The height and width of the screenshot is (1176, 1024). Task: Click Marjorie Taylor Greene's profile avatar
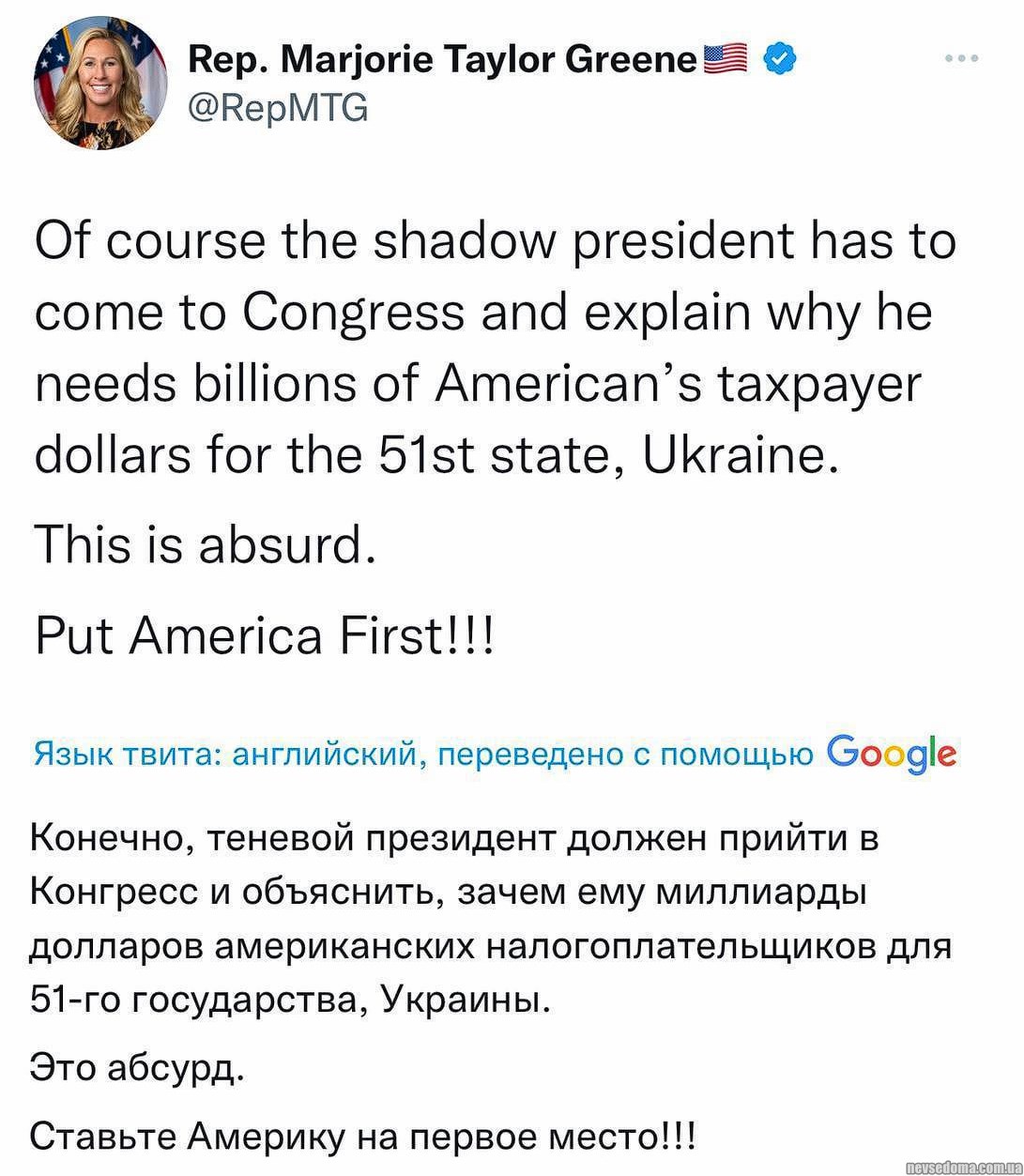(x=101, y=84)
